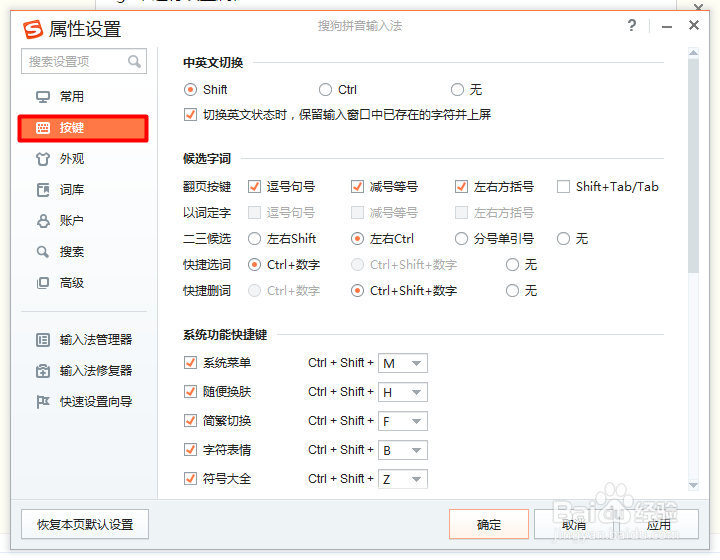Click the vertical scrollbar thumb
Screen dimensions: 720x560
point(693,165)
